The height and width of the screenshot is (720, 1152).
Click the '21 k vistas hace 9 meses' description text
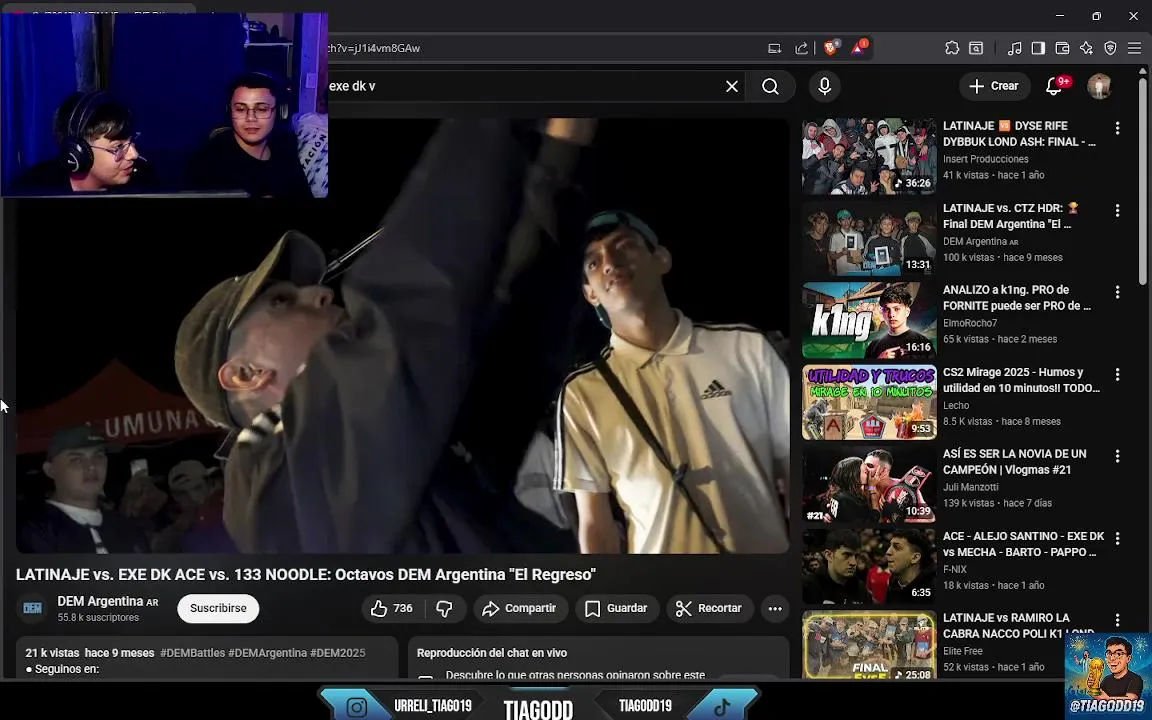90,652
